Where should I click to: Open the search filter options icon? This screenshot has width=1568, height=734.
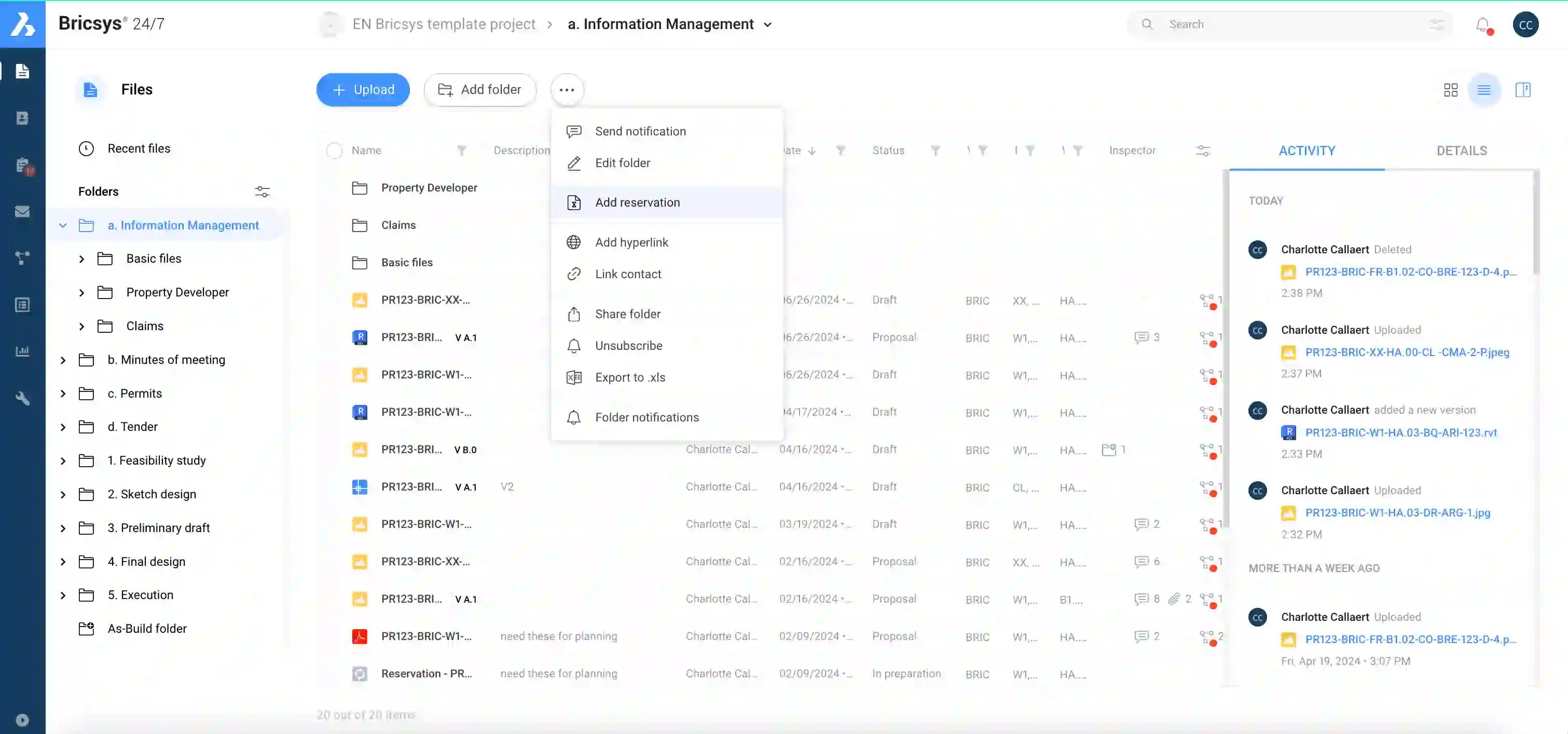[x=1437, y=24]
